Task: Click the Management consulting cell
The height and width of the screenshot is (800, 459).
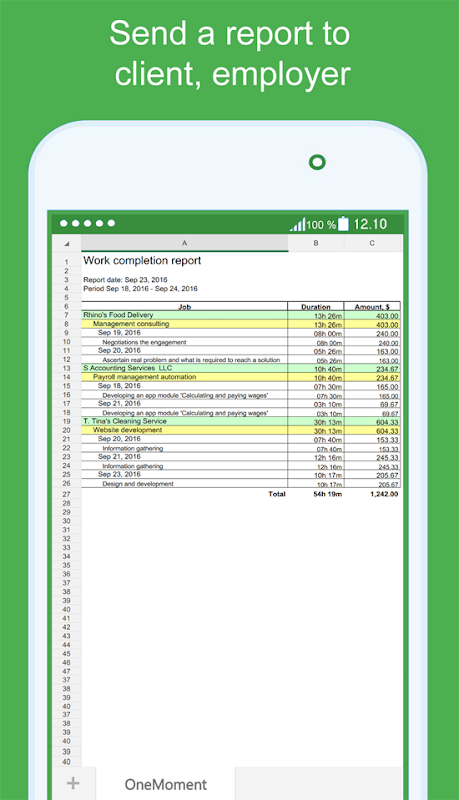Action: tap(184, 324)
